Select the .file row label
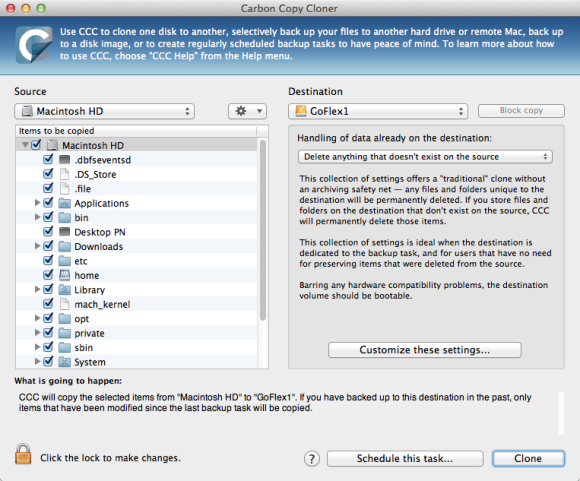 coord(82,189)
